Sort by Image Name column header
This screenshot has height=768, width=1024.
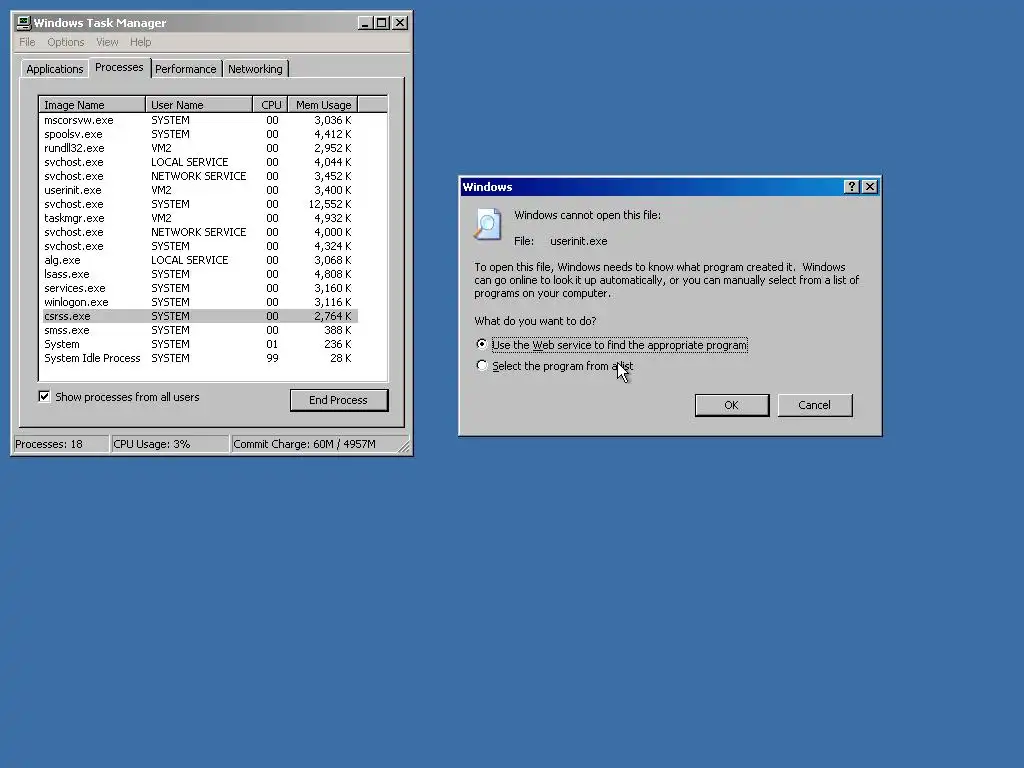(x=92, y=104)
